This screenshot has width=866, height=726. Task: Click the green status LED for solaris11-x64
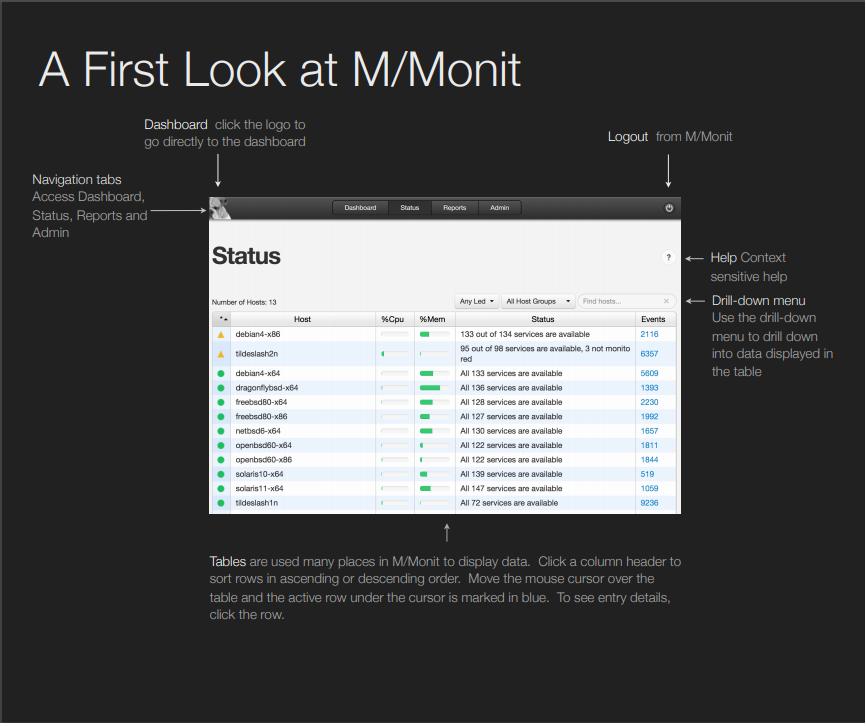click(x=221, y=489)
